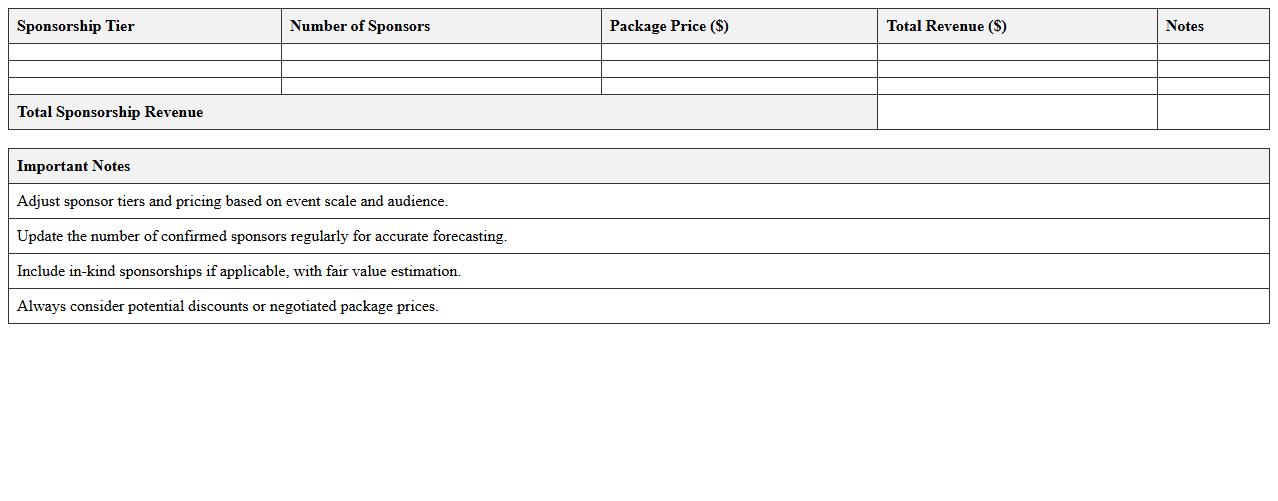The height and width of the screenshot is (501, 1278).
Task: Select the third empty Sponsorship Tier cell
Action: pyautogui.click(x=145, y=86)
